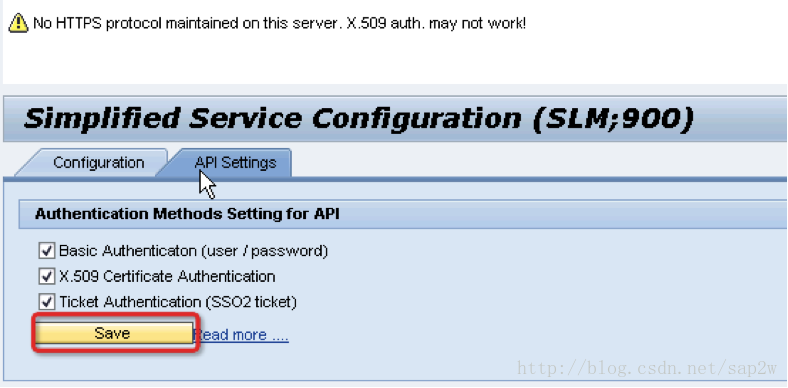This screenshot has width=788, height=388.
Task: Select the No HTTPS protocol warning message
Action: click(279, 23)
